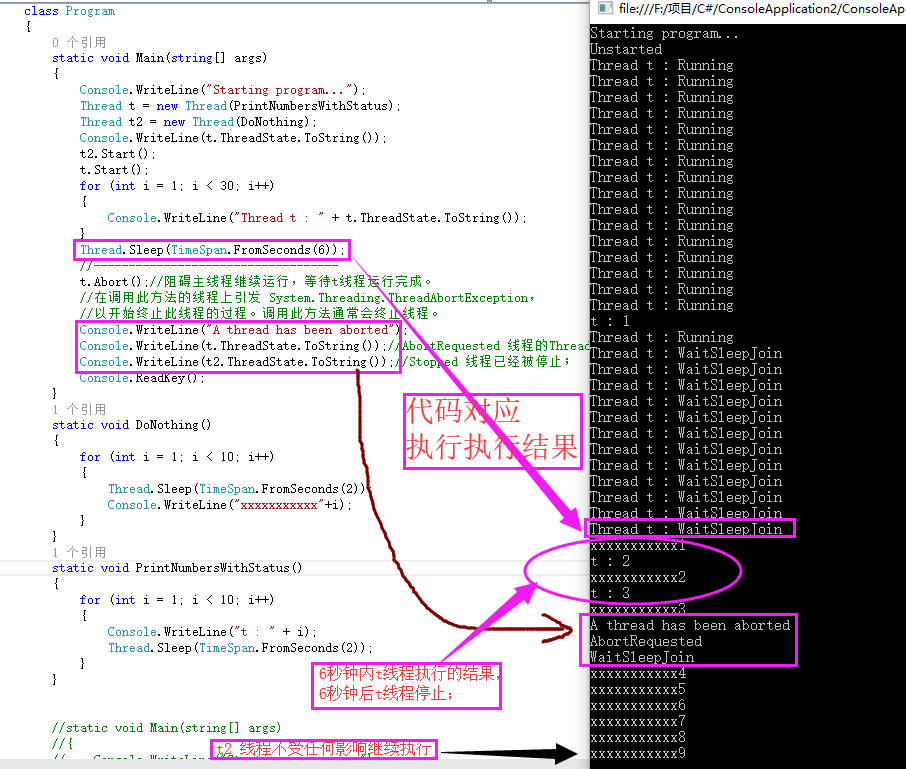Open the '0 个引用' code lens above Main

click(79, 42)
